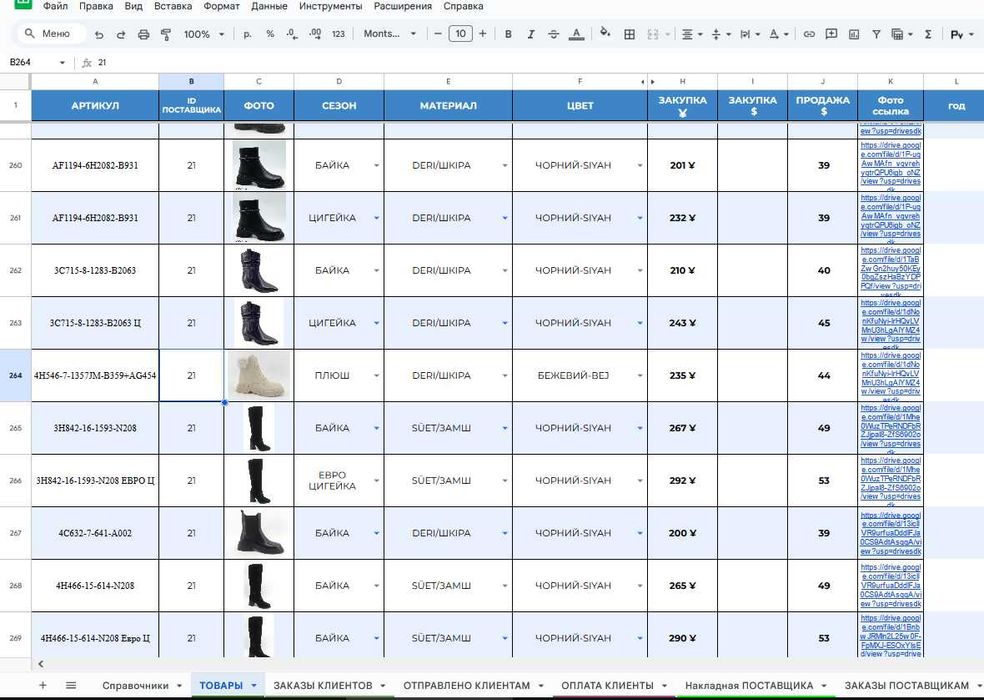Toggle Italic formatting

[531, 34]
